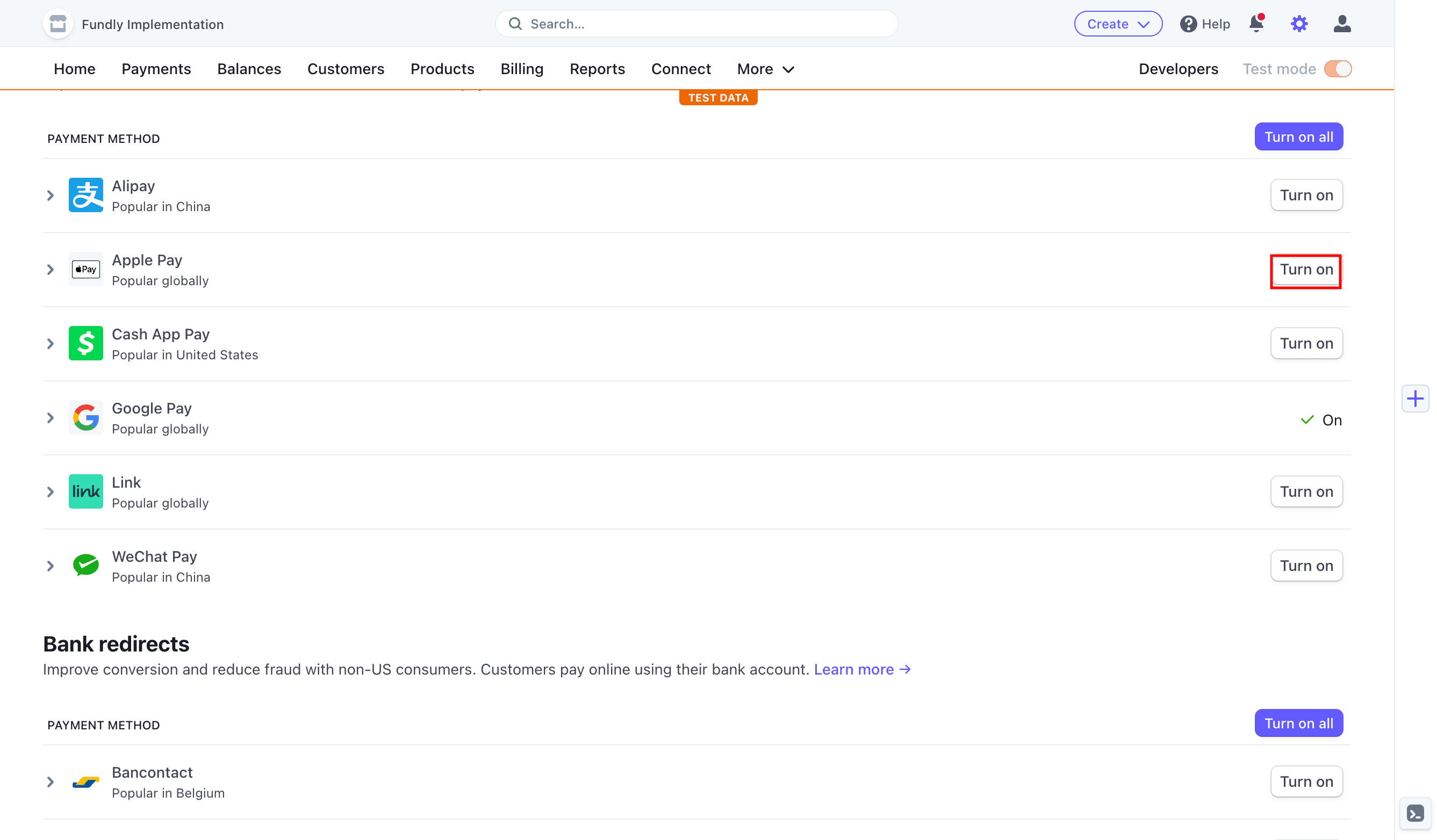Turn on Cash App Pay
Screen dimensions: 1437x840
1306,343
